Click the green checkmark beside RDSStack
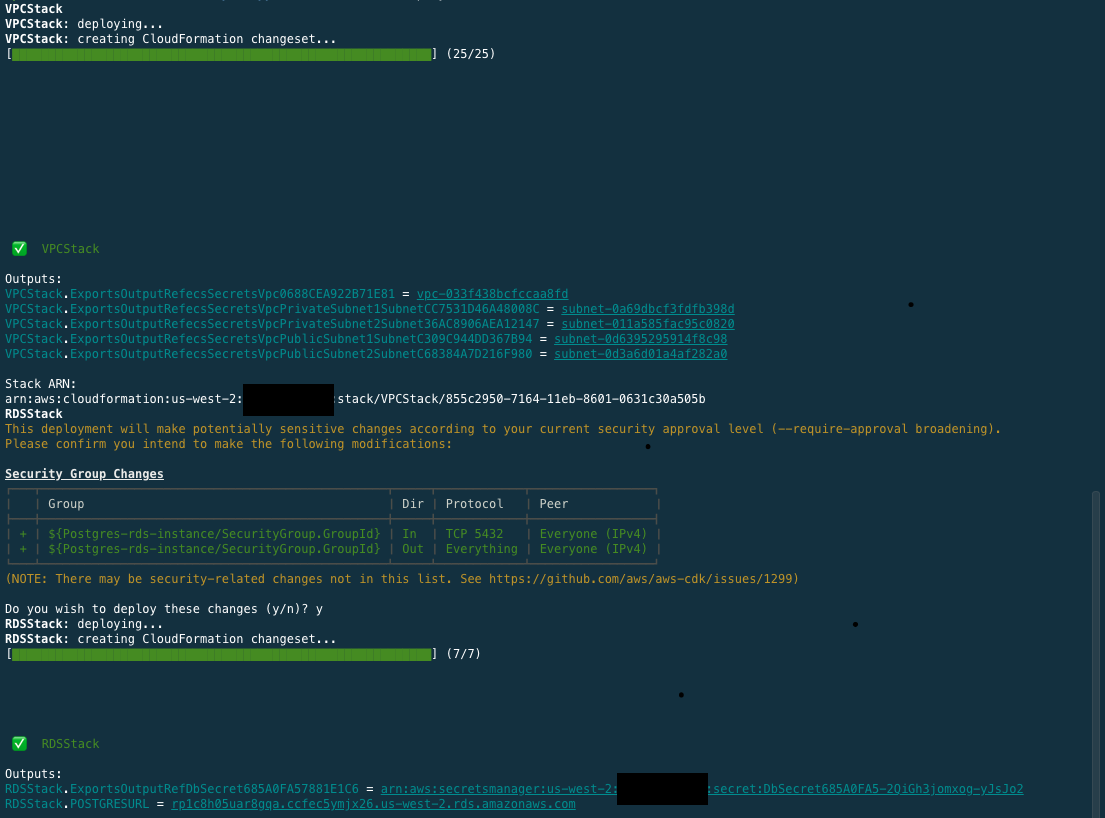The width and height of the screenshot is (1105, 818). pos(19,743)
